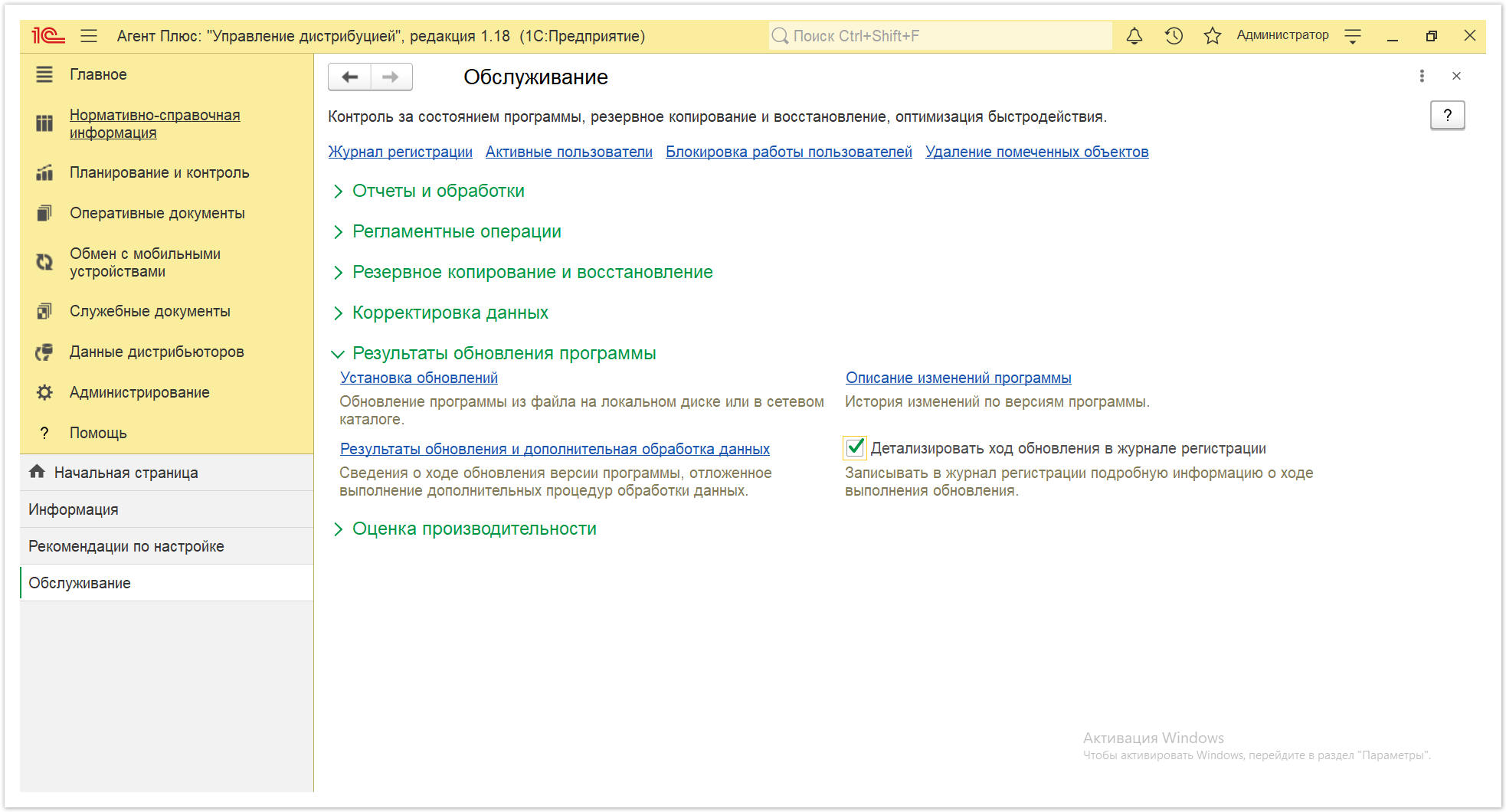Click the Служебные документы icon

44,311
